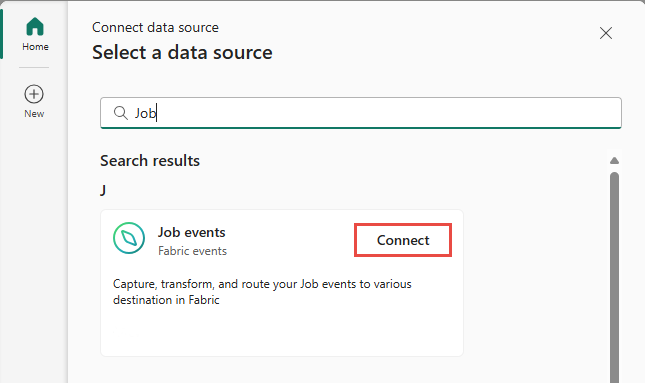The image size is (645, 383).
Task: Click the Select a data source heading
Action: [182, 53]
